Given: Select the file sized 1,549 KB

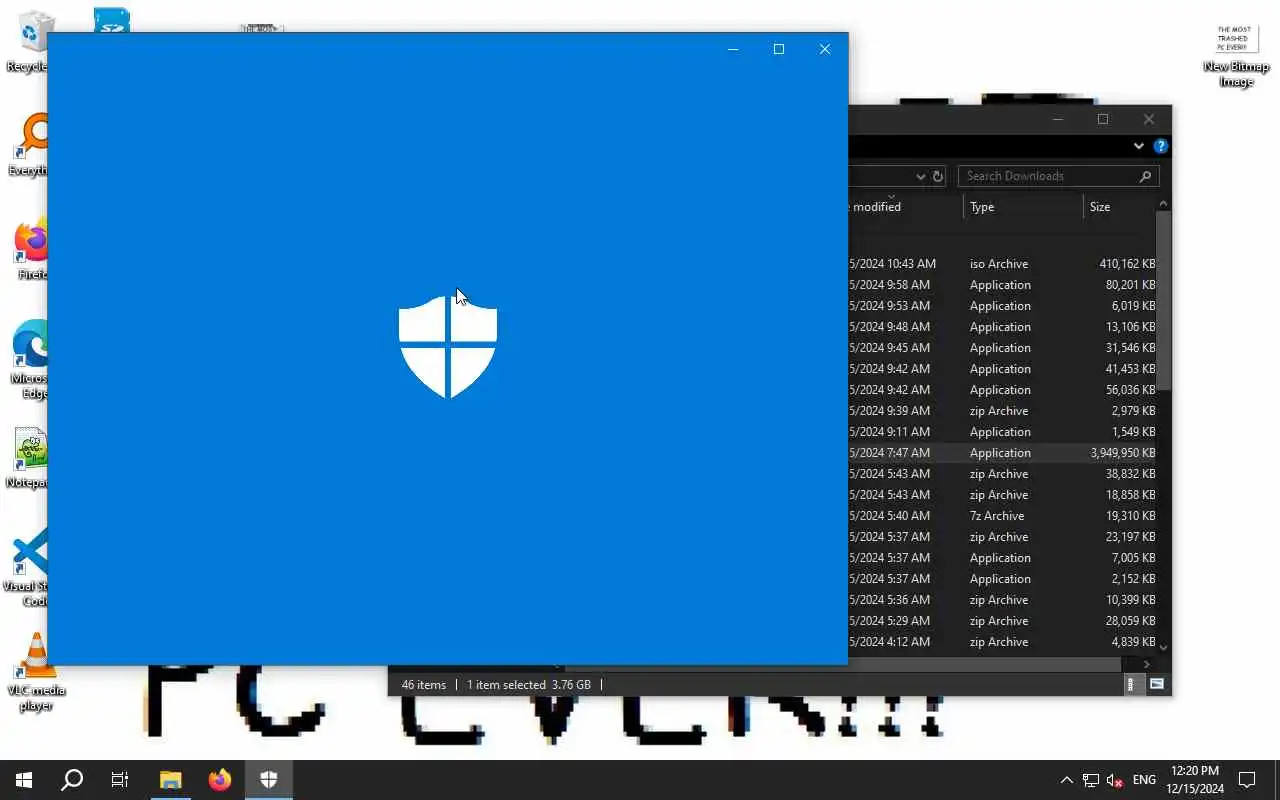Looking at the screenshot, I should point(1002,432).
